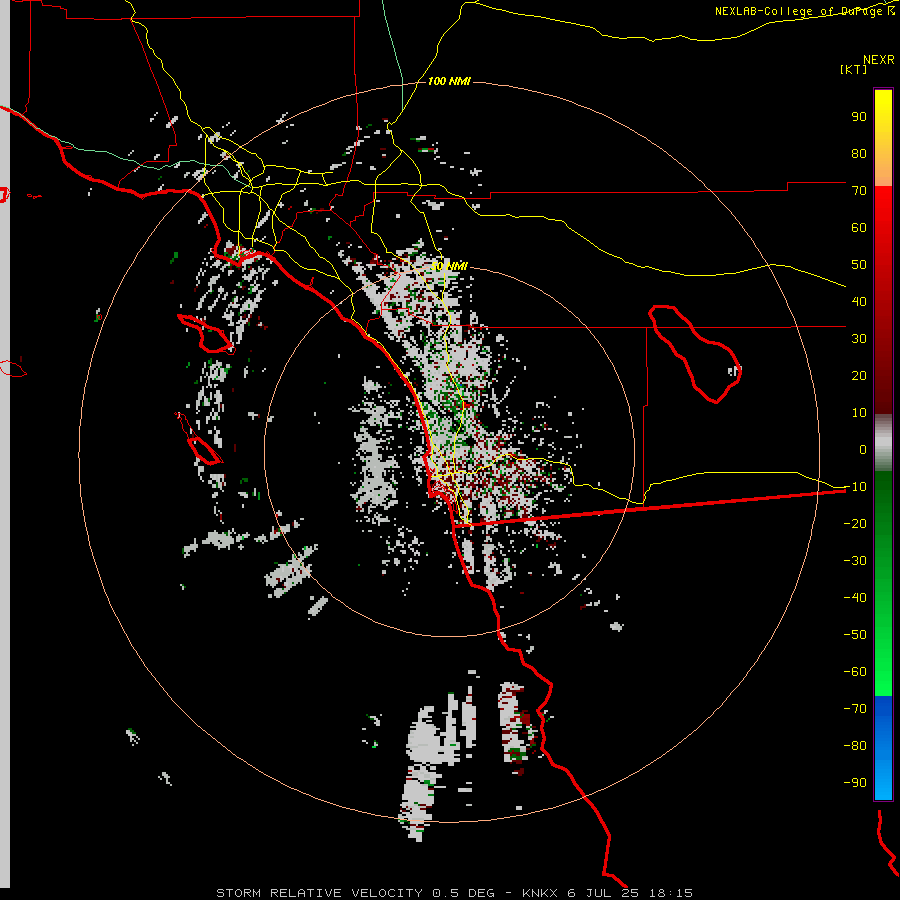Click the 10 value on the velocity scale
The height and width of the screenshot is (900, 900).
(x=859, y=413)
